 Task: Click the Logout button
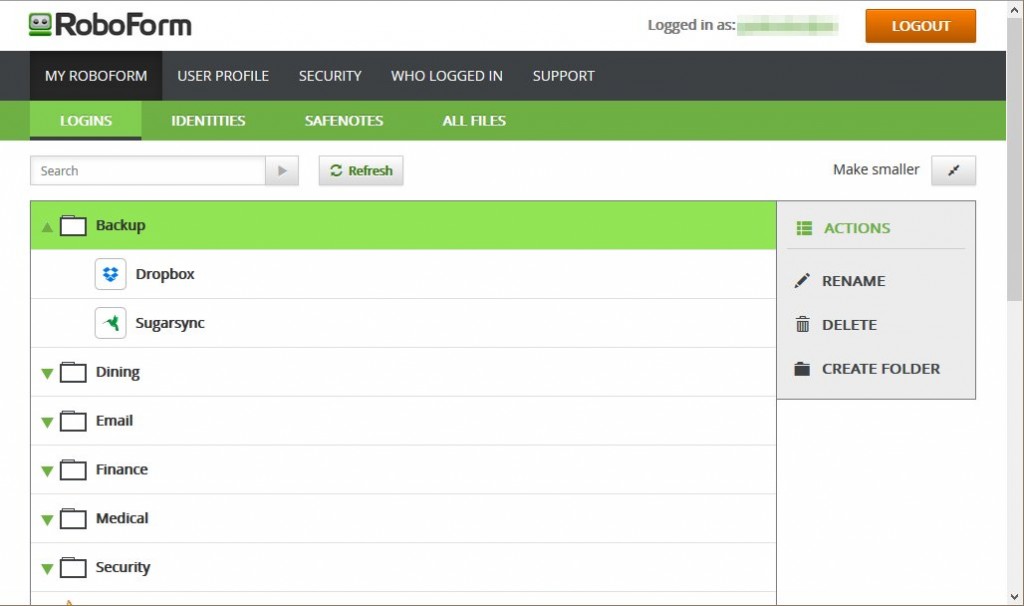(x=921, y=26)
